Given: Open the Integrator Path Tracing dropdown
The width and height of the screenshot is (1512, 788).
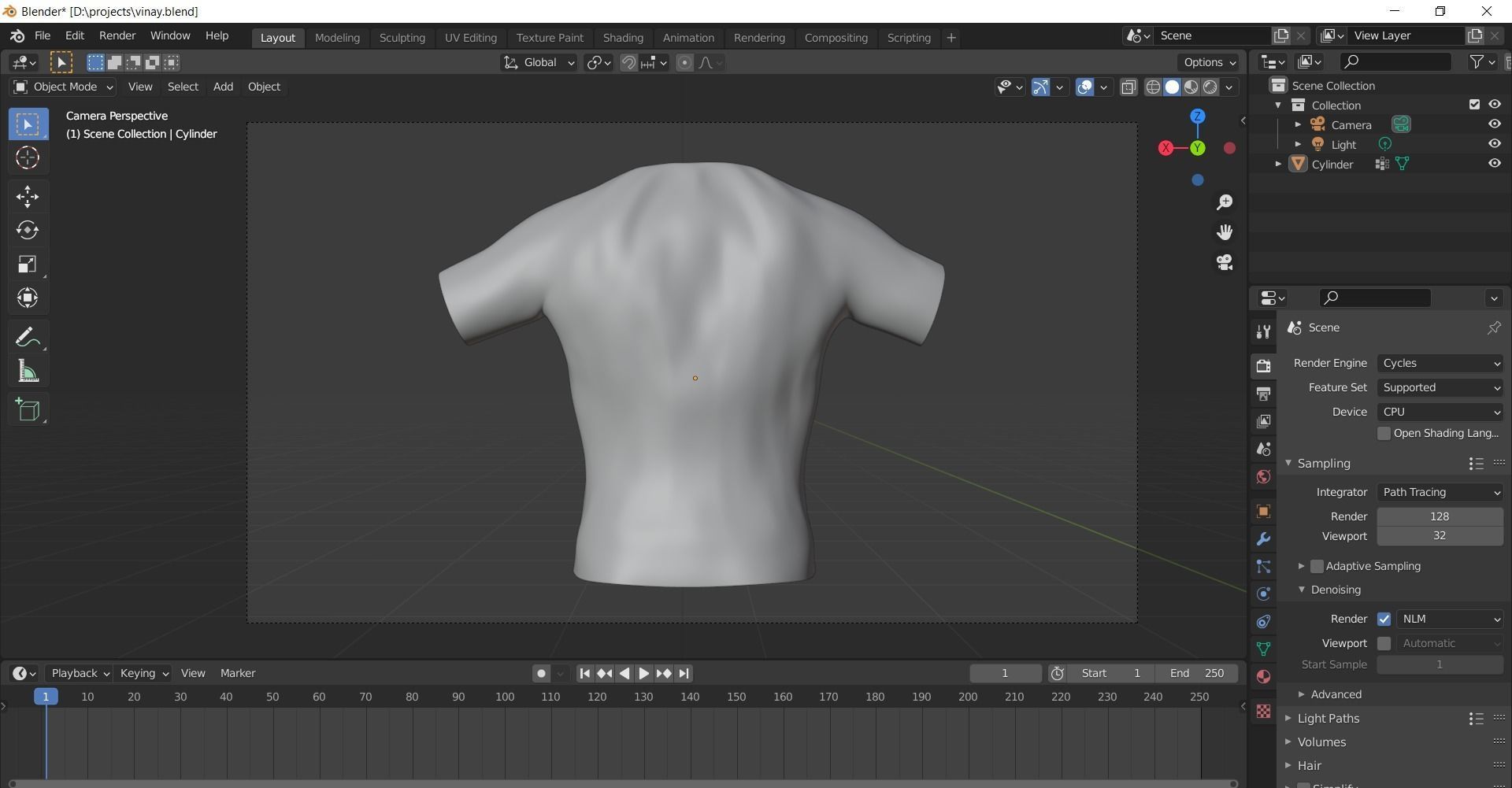Looking at the screenshot, I should [1440, 493].
